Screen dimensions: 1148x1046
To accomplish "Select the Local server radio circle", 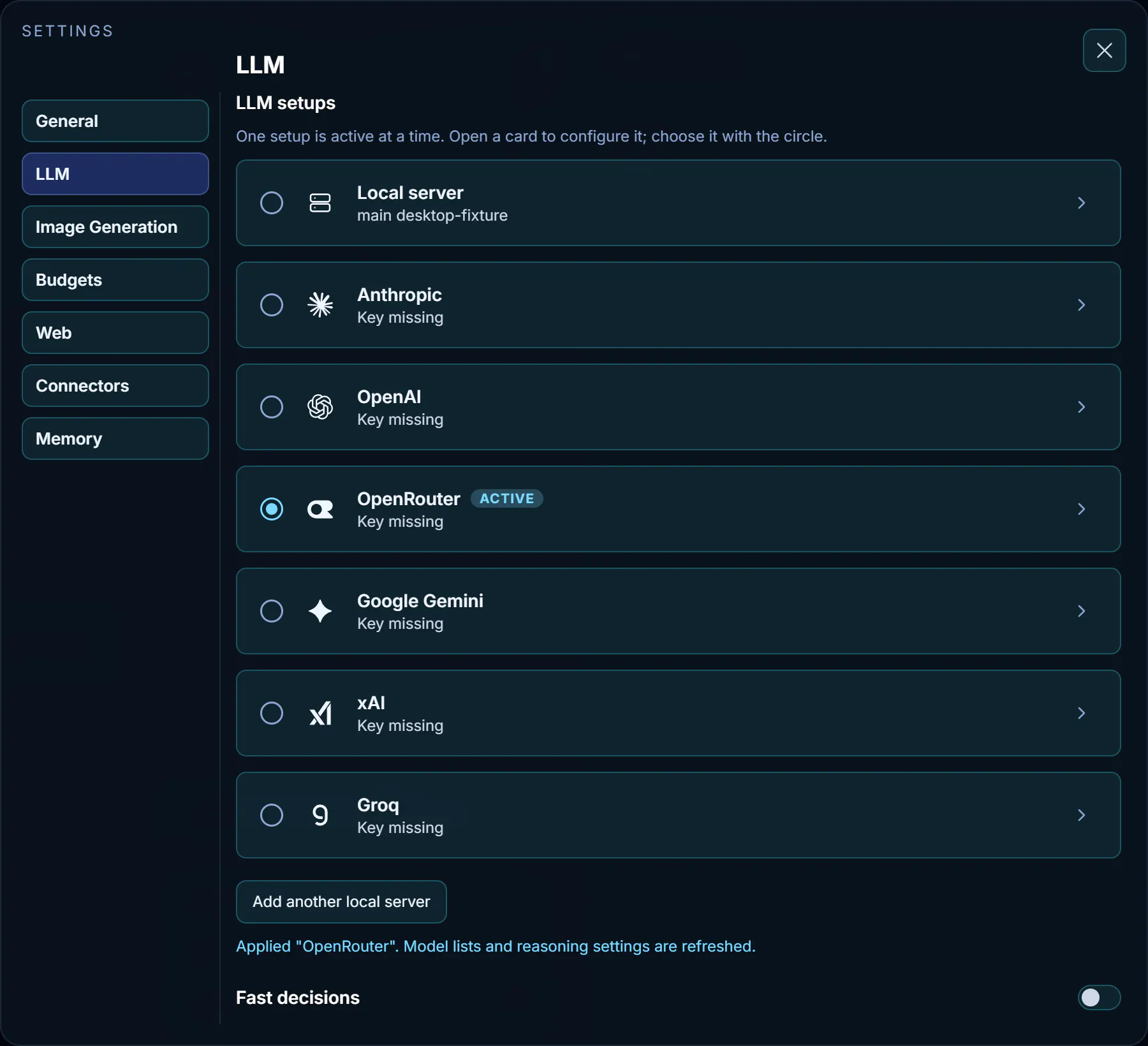I will pyautogui.click(x=272, y=203).
